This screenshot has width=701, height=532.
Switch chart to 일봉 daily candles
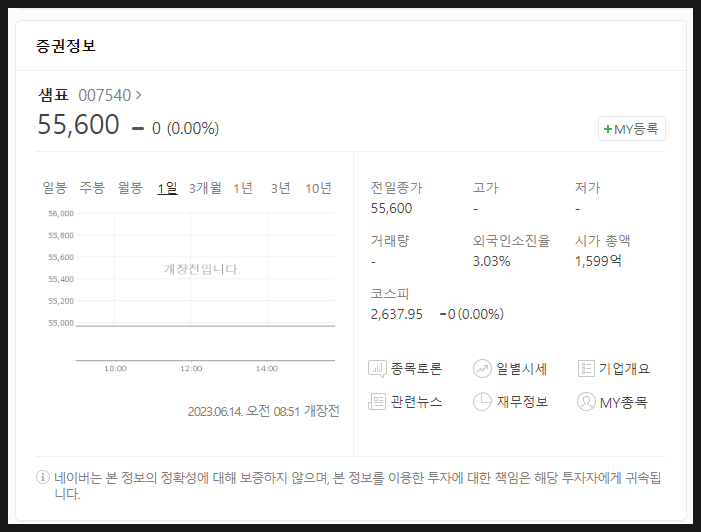coord(54,188)
